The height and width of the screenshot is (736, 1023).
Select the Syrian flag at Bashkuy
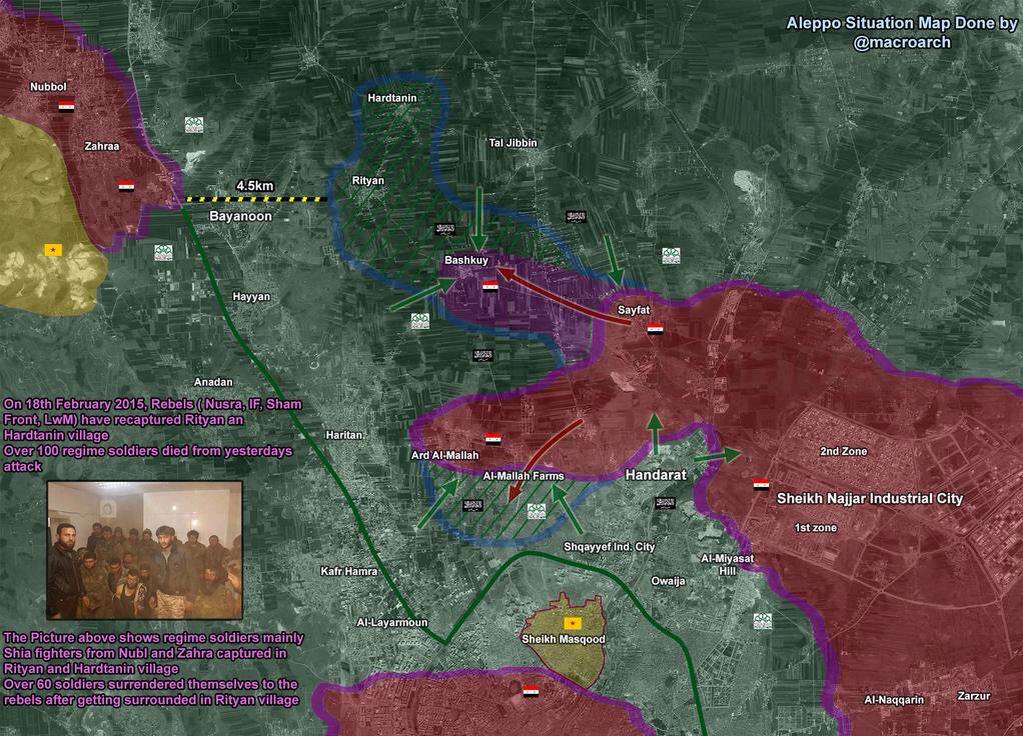(x=490, y=286)
